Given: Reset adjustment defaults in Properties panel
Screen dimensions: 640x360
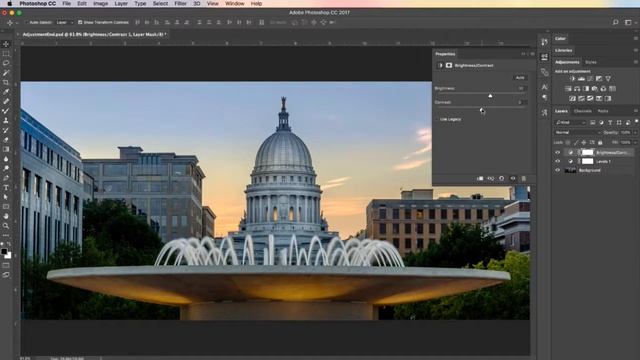Looking at the screenshot, I should pyautogui.click(x=502, y=178).
